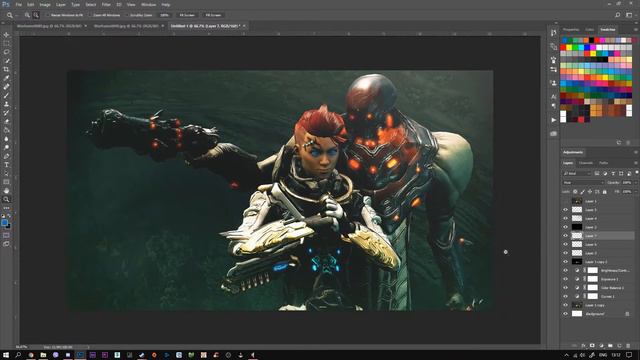Show the top Layer 1 visibility box
The width and height of the screenshot is (640, 360).
(x=566, y=201)
